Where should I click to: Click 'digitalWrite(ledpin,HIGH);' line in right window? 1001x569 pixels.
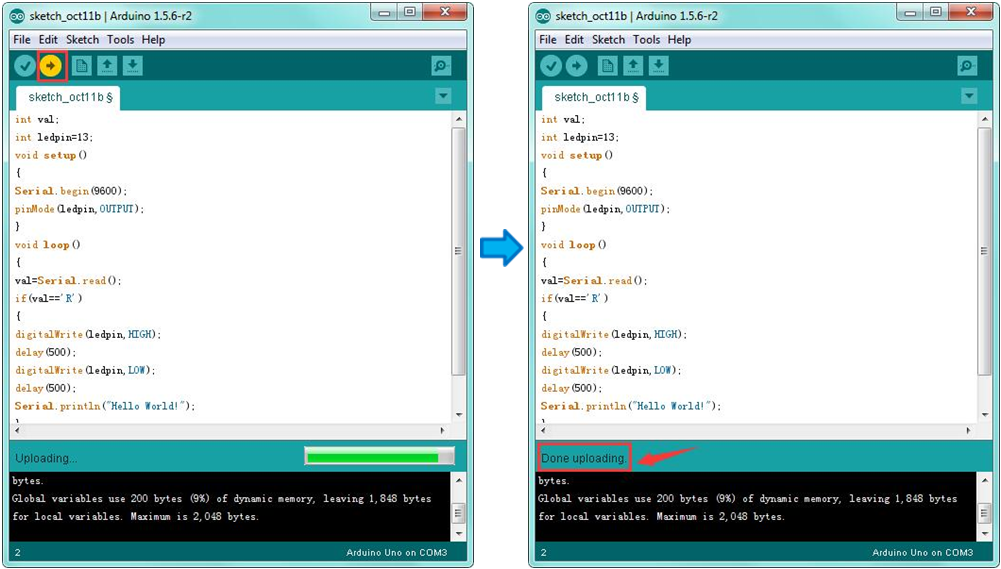[x=613, y=334]
